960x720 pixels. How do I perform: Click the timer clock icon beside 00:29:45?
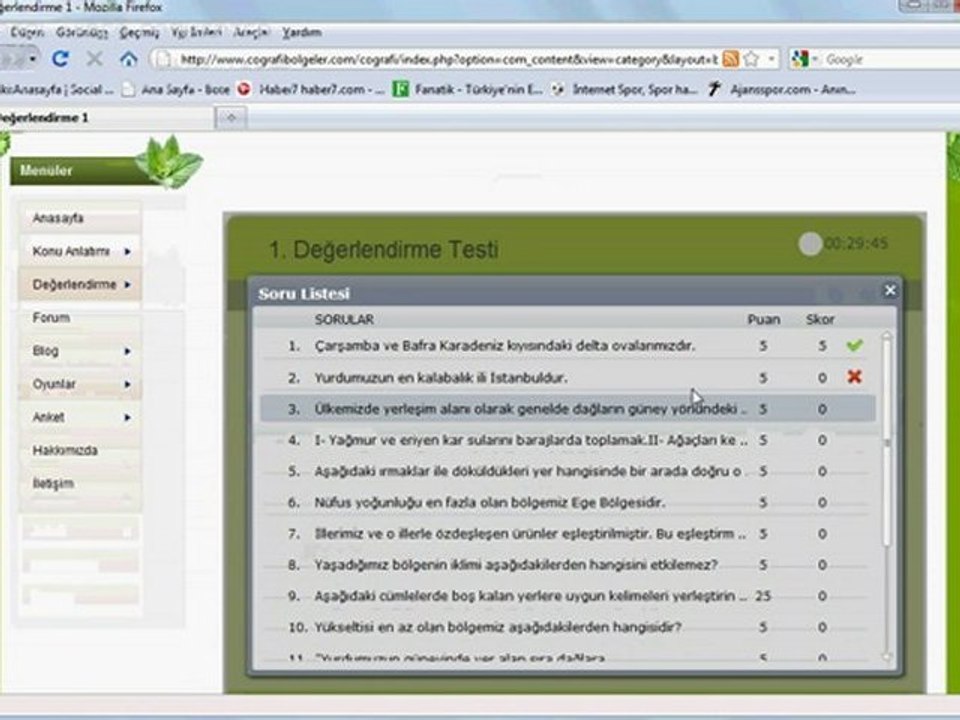810,244
